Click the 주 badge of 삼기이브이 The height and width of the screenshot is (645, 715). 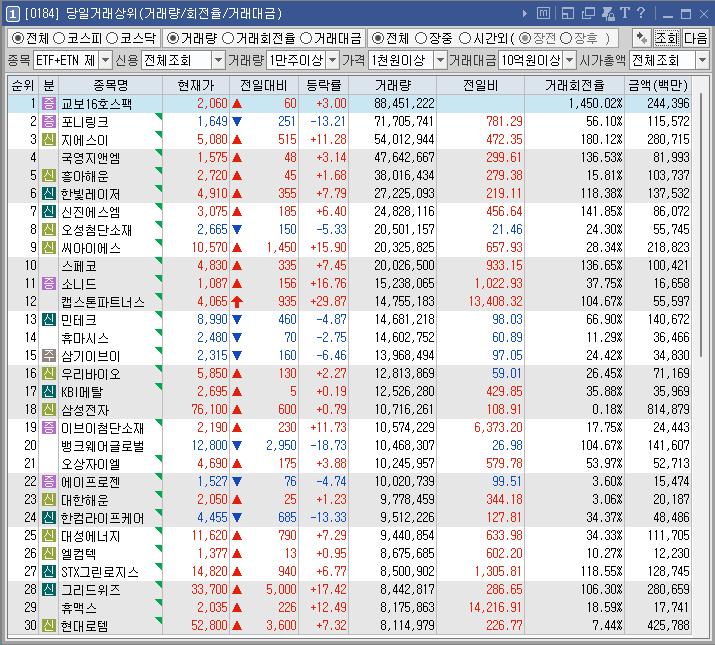pyautogui.click(x=49, y=355)
